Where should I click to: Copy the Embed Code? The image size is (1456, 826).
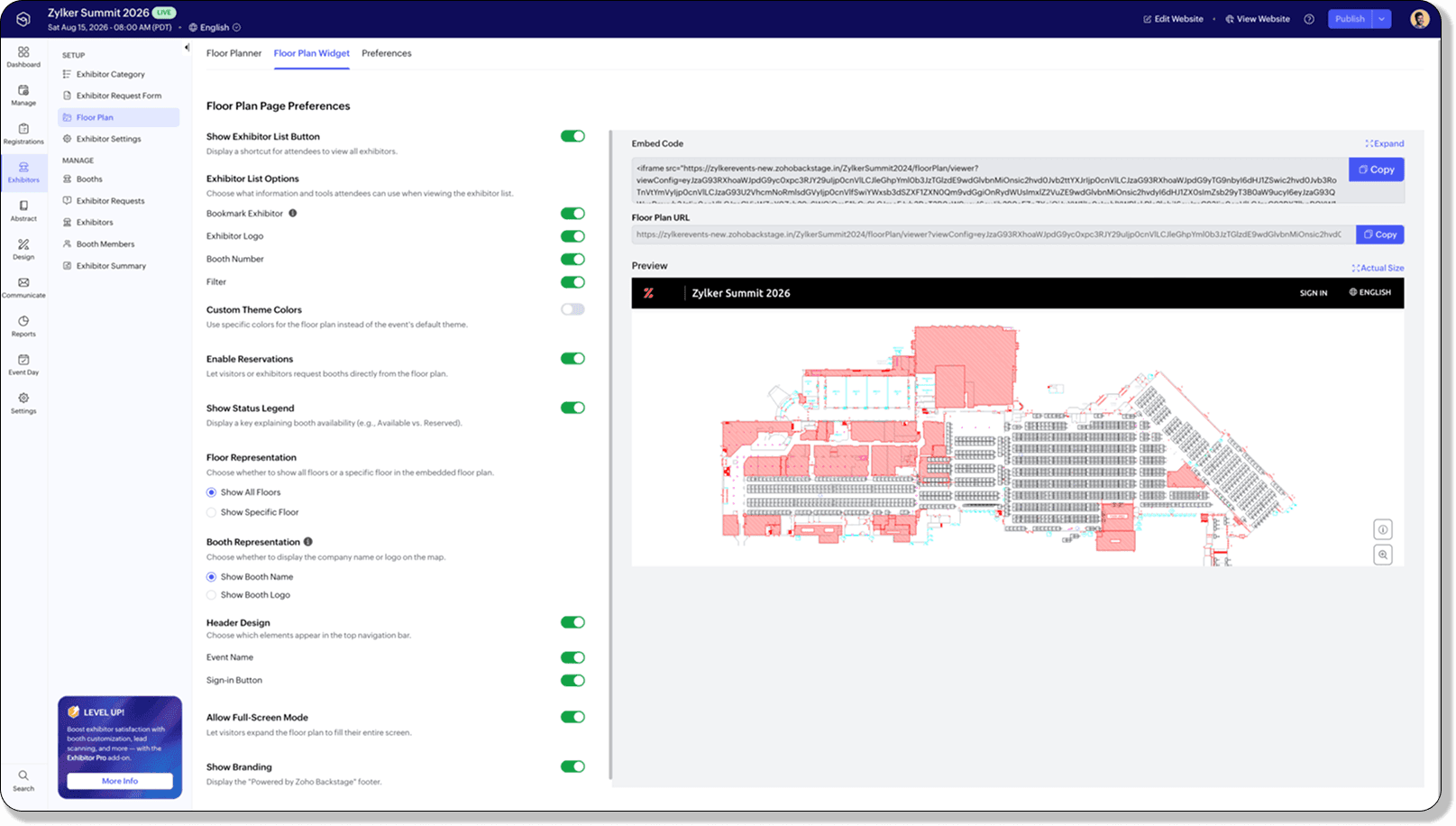(x=1376, y=170)
